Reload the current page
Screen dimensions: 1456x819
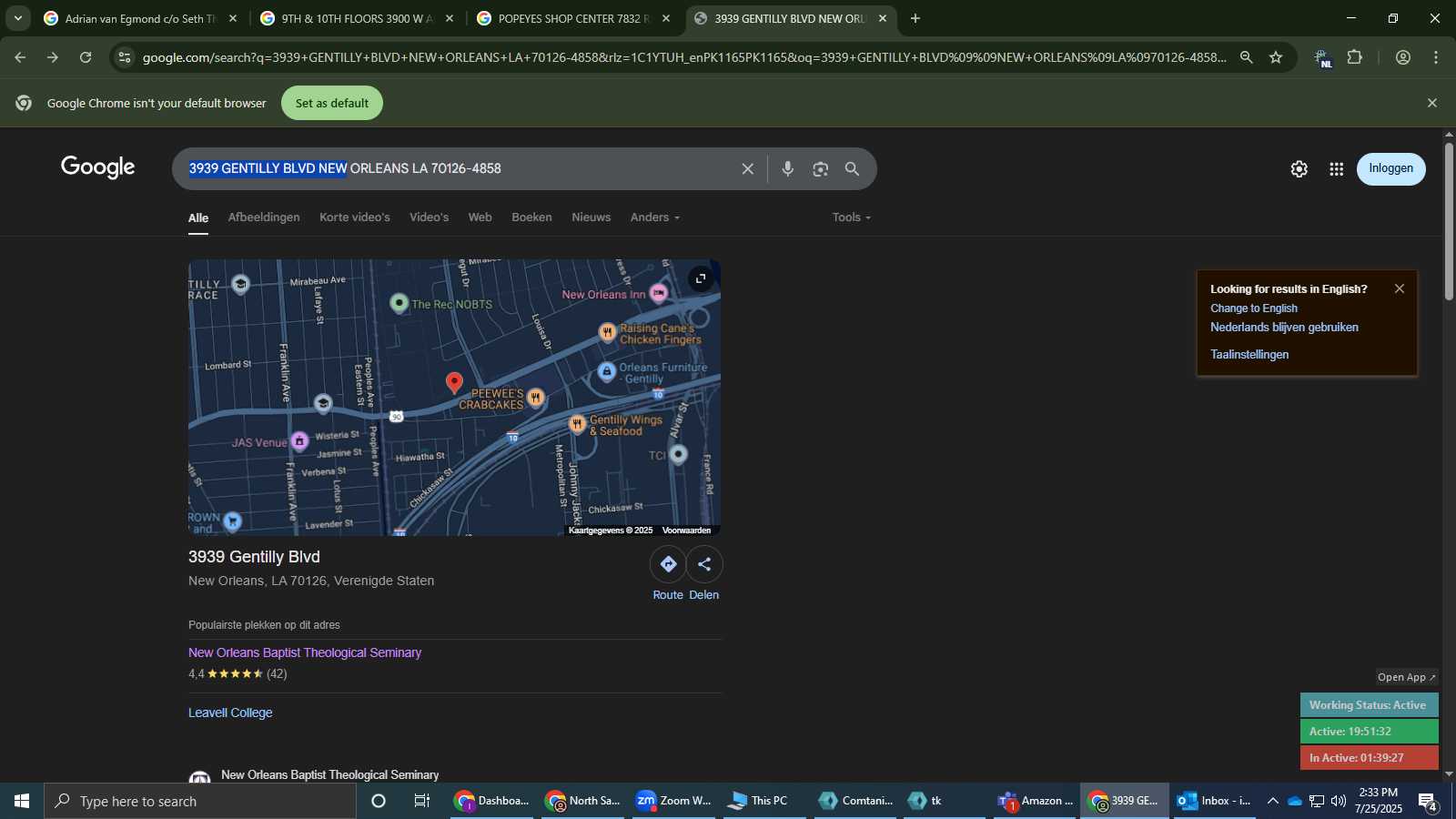click(x=86, y=57)
